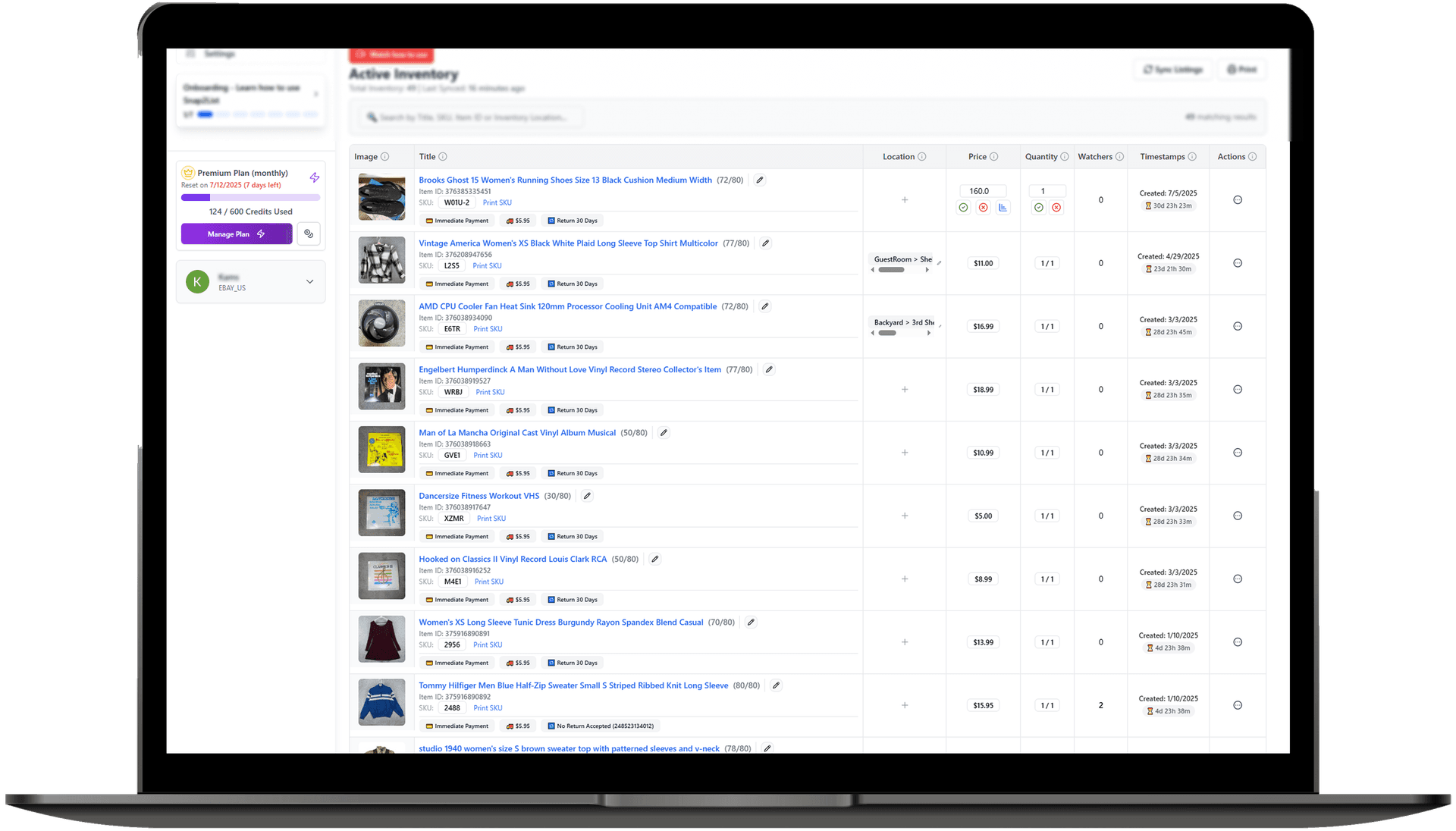Click the pencil icon for Tommy Hilfiger sweater
Image resolution: width=1456 pixels, height=831 pixels.
tap(775, 685)
